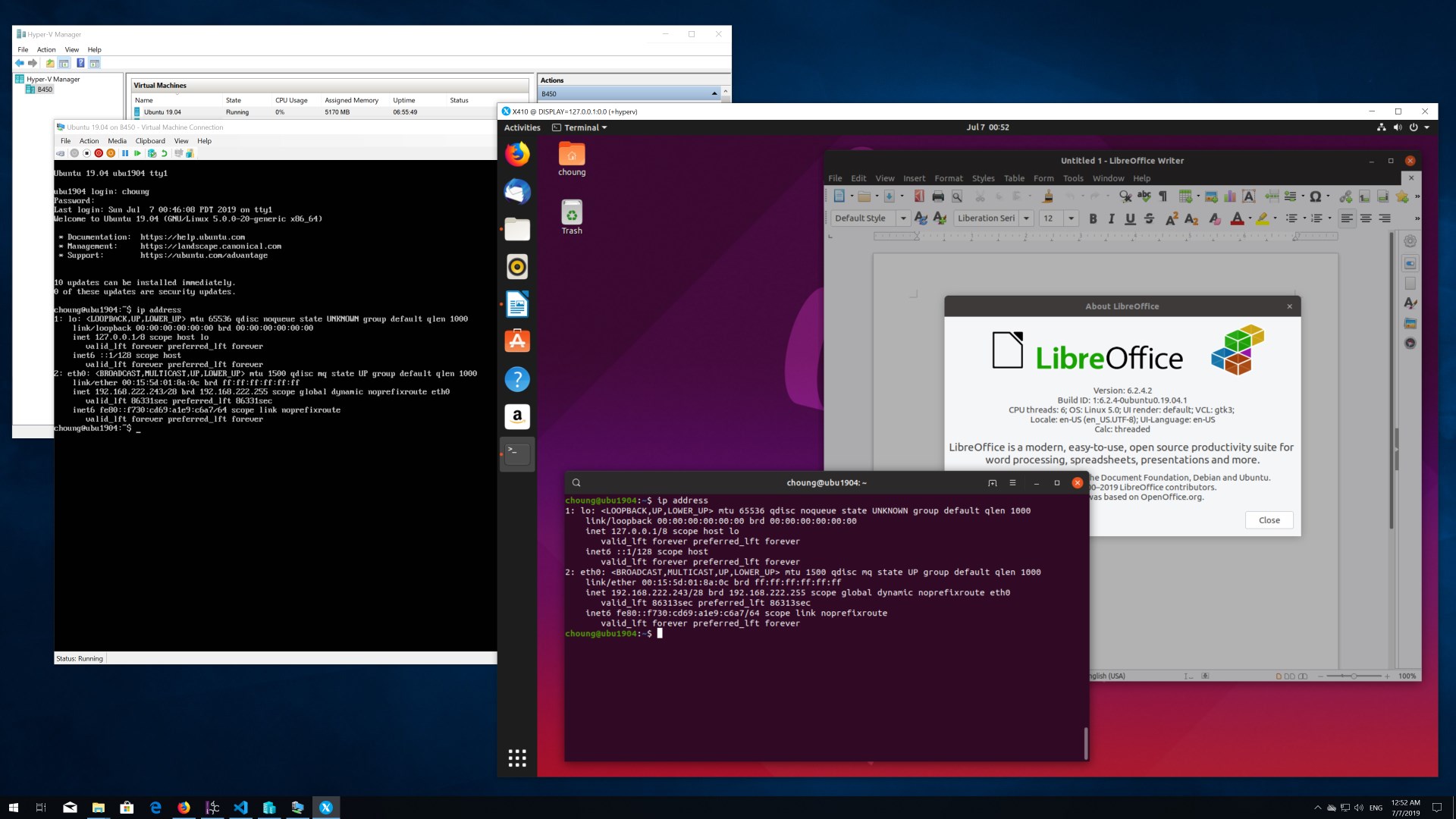Expand the Default Style paragraph dropdown
Screen dimensions: 1456x819
[x=902, y=218]
